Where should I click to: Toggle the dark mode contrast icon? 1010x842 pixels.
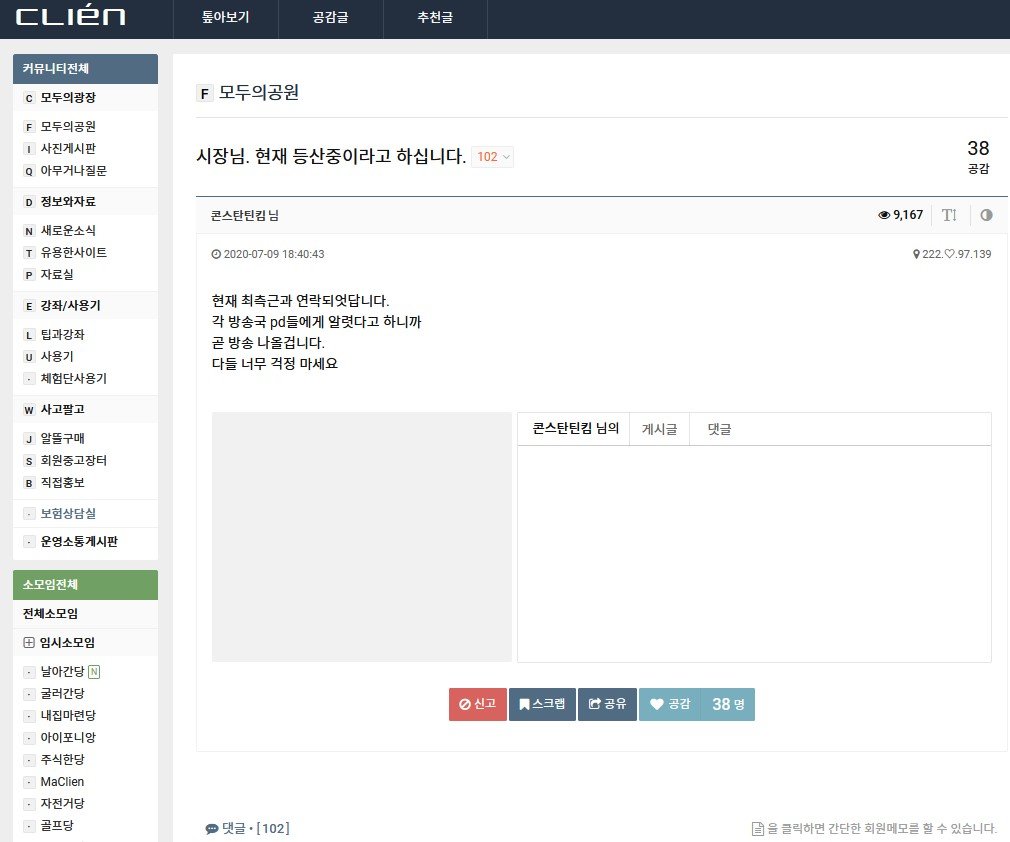[986, 215]
